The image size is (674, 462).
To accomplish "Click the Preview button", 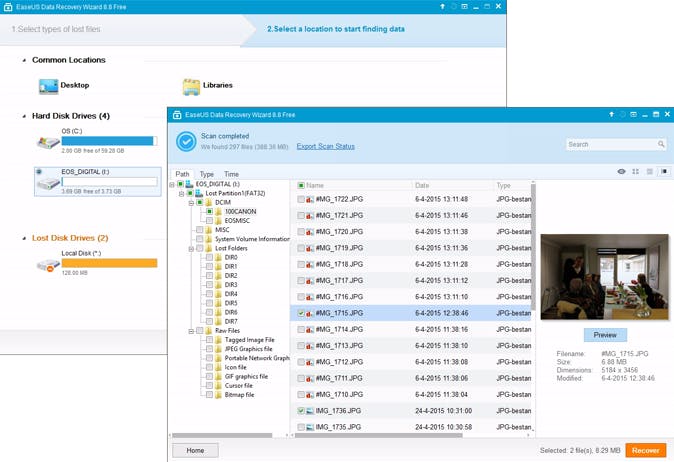I will point(605,335).
